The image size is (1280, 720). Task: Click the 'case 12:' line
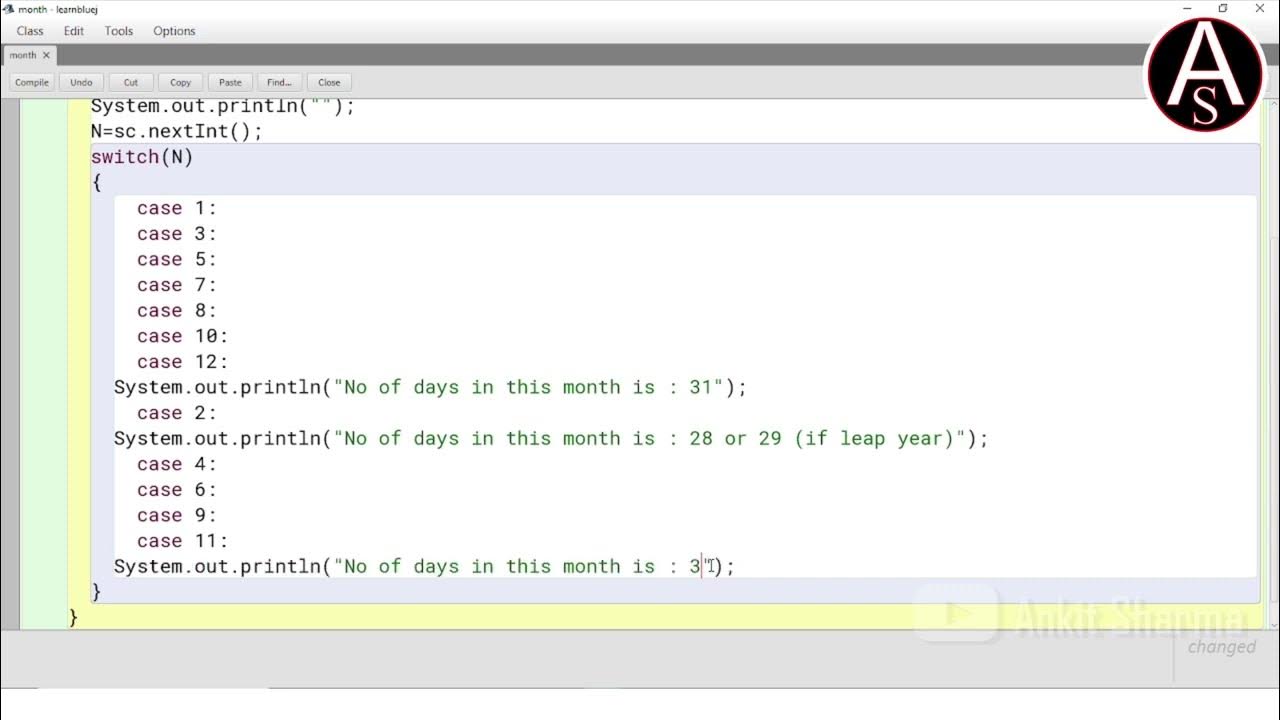pyautogui.click(x=183, y=362)
